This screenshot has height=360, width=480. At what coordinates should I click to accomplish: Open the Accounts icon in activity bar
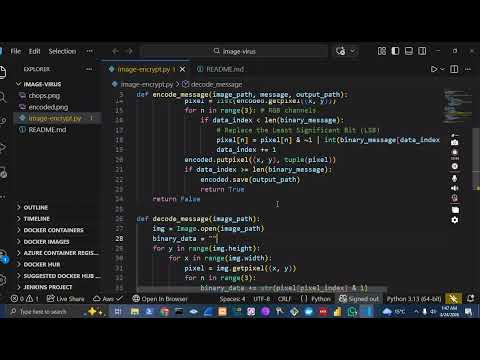3,256
